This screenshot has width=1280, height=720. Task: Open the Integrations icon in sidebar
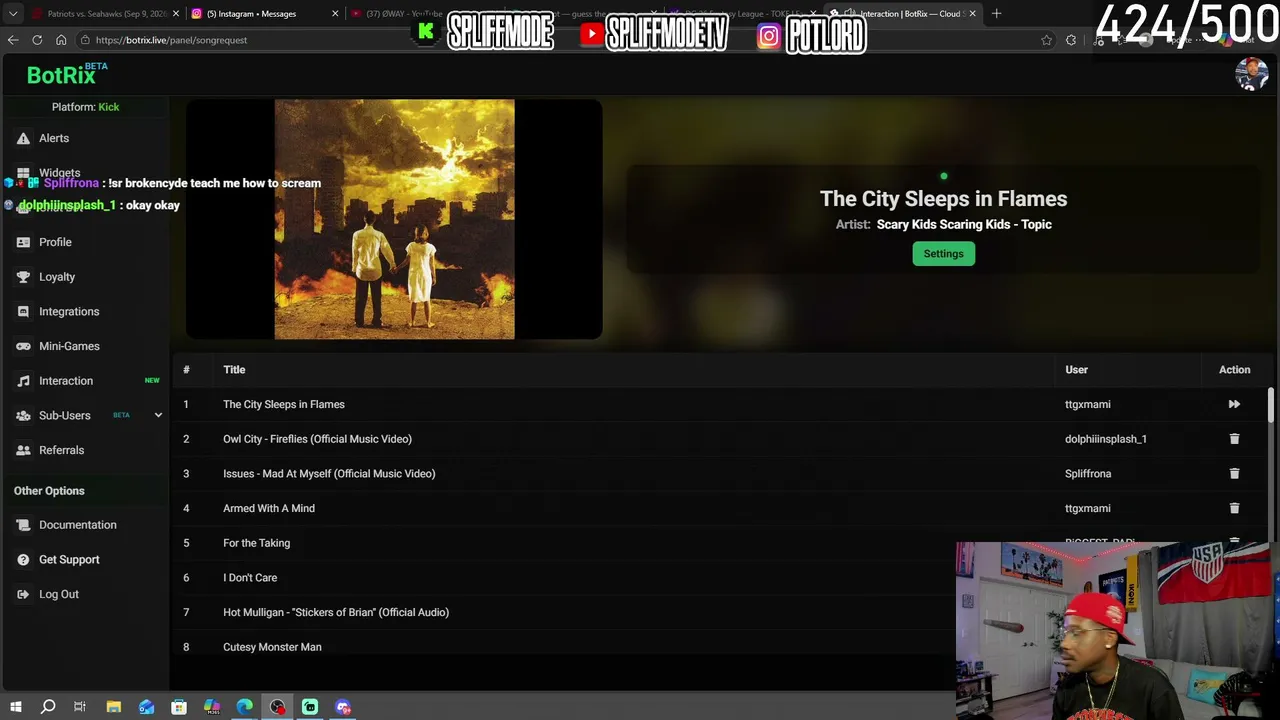23,312
